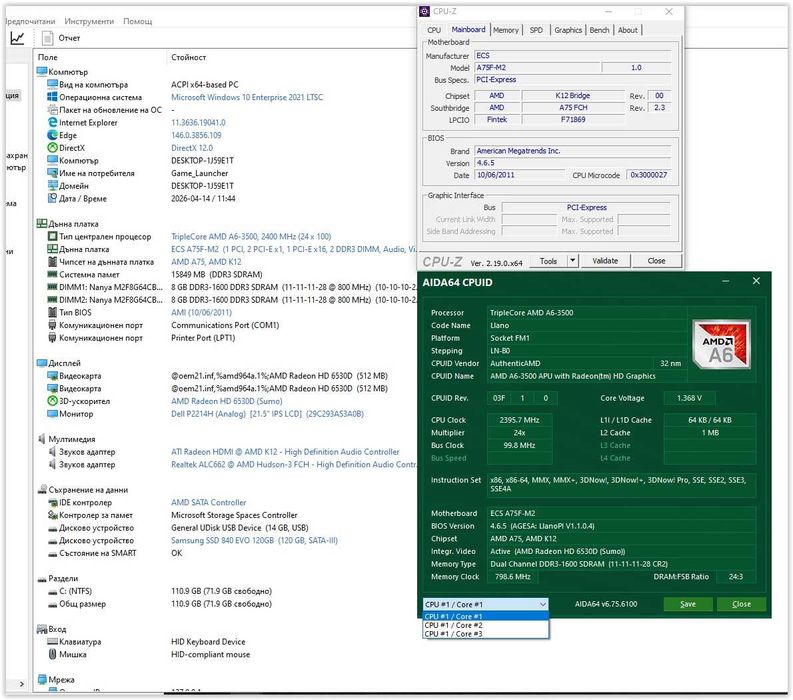This screenshot has width=793, height=700.
Task: Click Validate button in CPU-Z
Action: tap(605, 261)
